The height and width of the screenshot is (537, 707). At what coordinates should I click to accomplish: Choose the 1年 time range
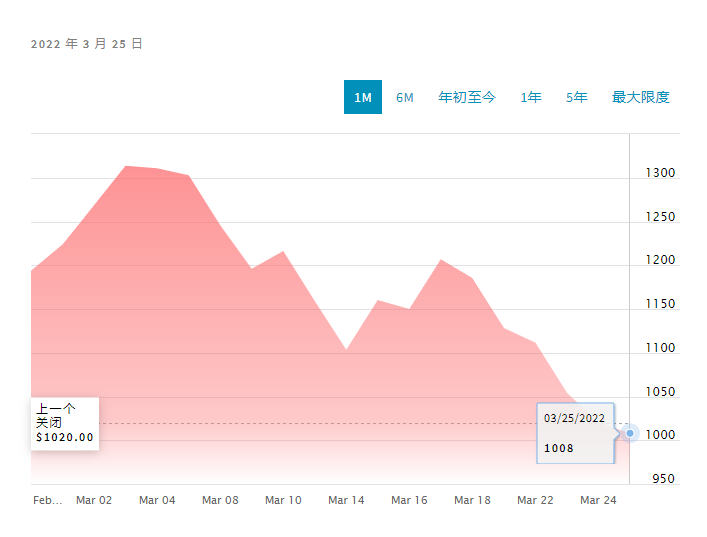coord(531,97)
